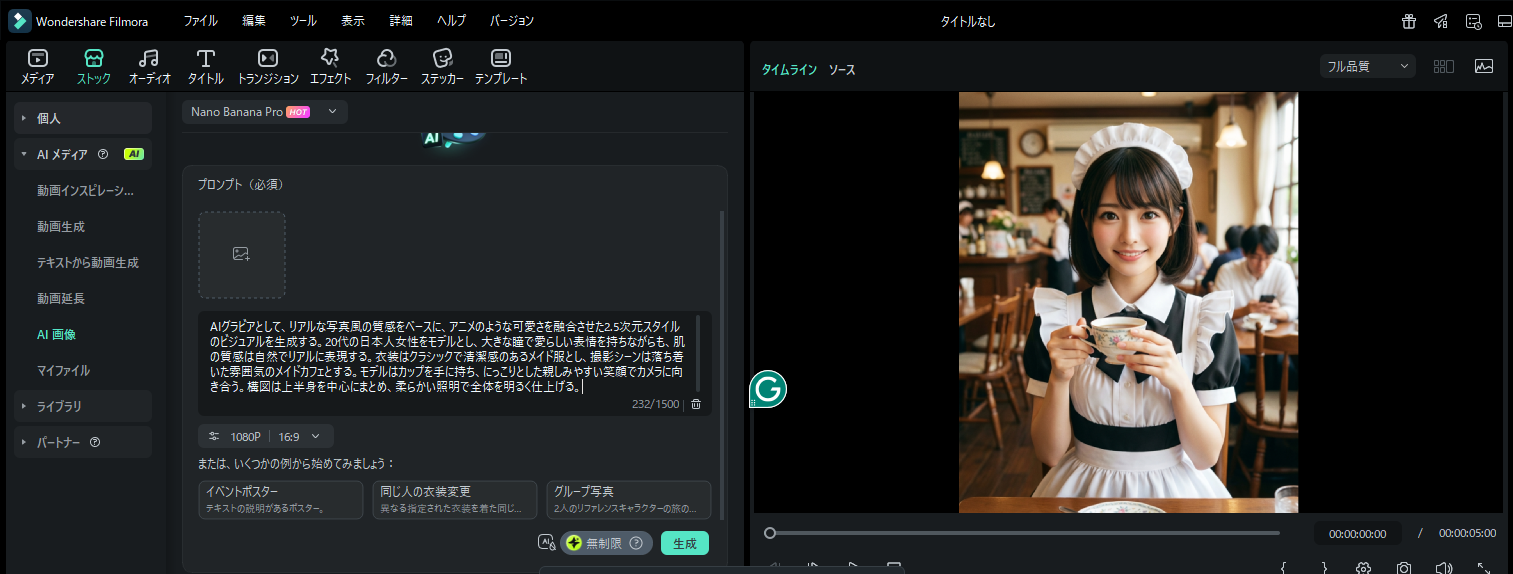
Task: Take a snapshot with the camera icon
Action: click(x=1404, y=567)
